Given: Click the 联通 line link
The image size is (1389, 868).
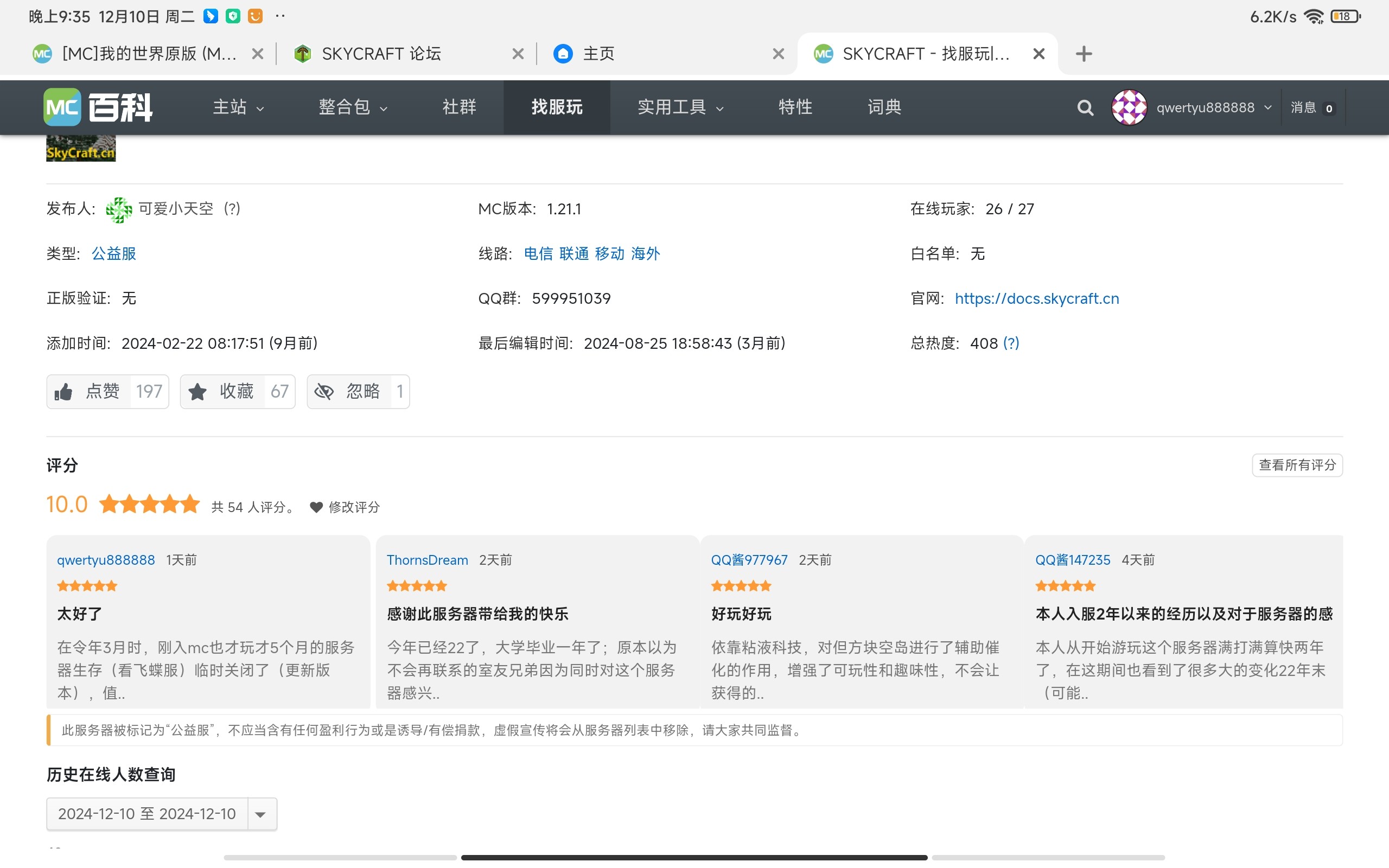Looking at the screenshot, I should click(x=574, y=254).
